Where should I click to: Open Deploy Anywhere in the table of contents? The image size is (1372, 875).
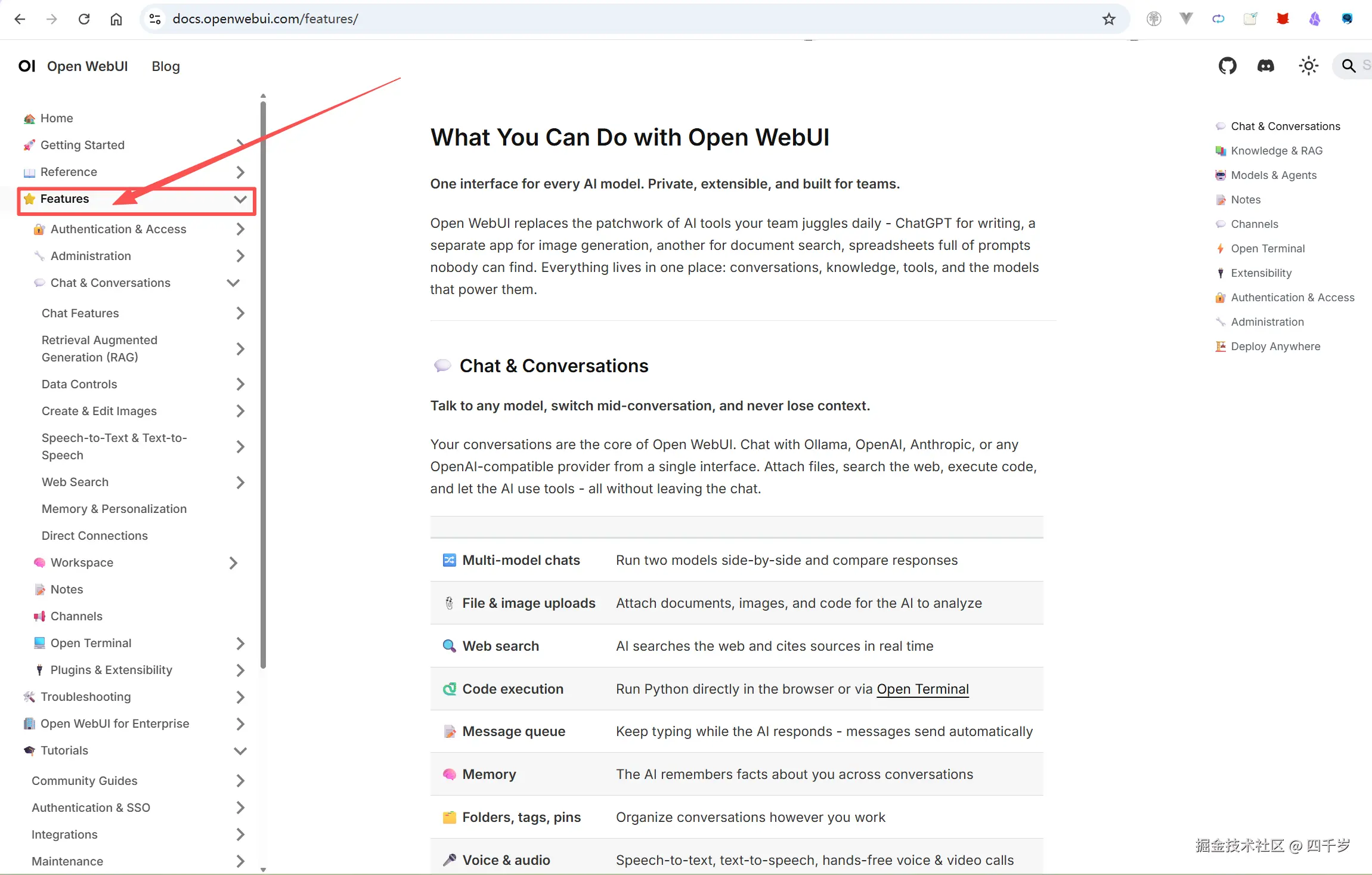[x=1275, y=346]
